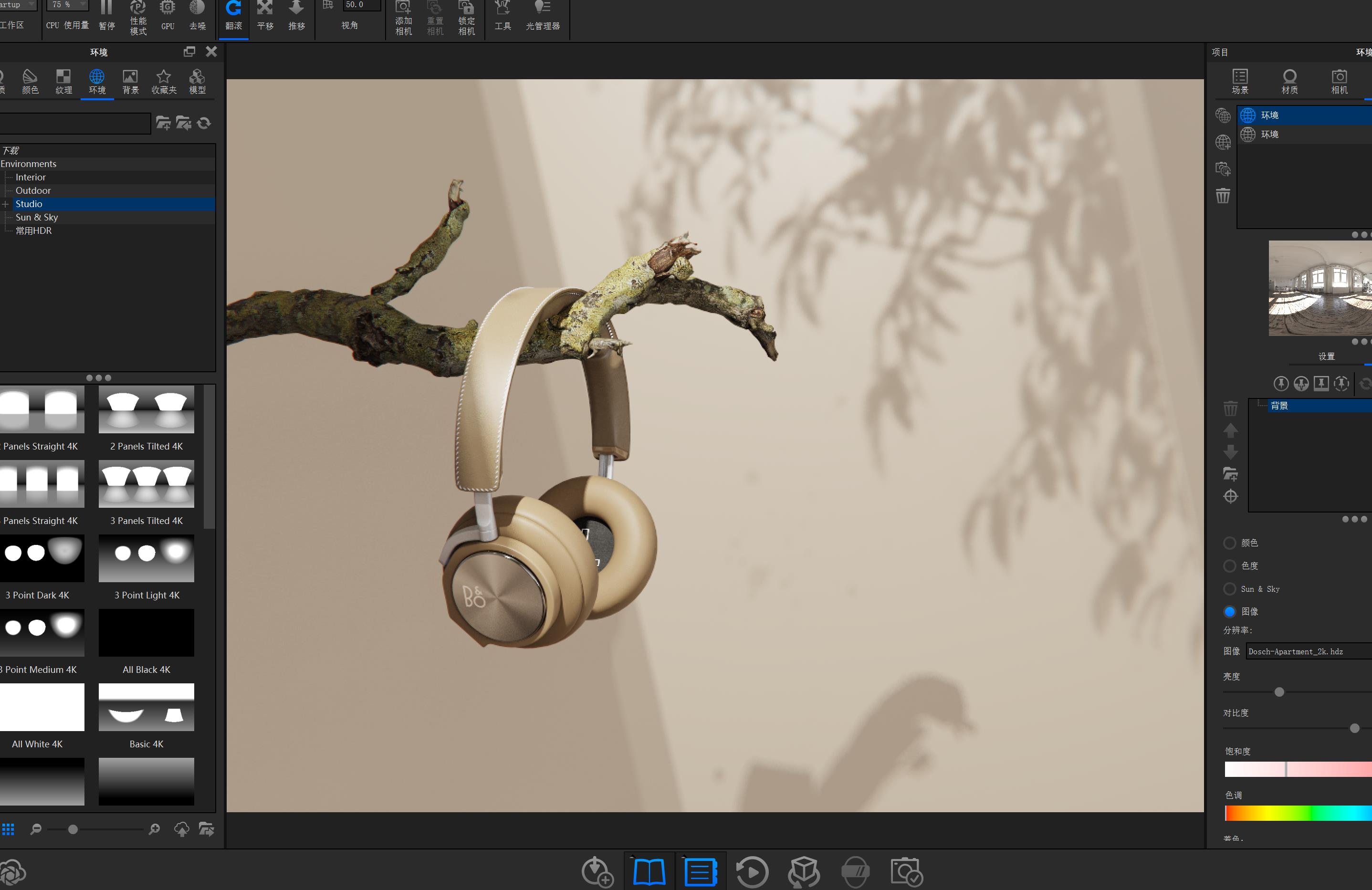Screen dimensions: 1372x890
Task: Open the render screenshot icon in bottom bar
Action: pos(906,871)
